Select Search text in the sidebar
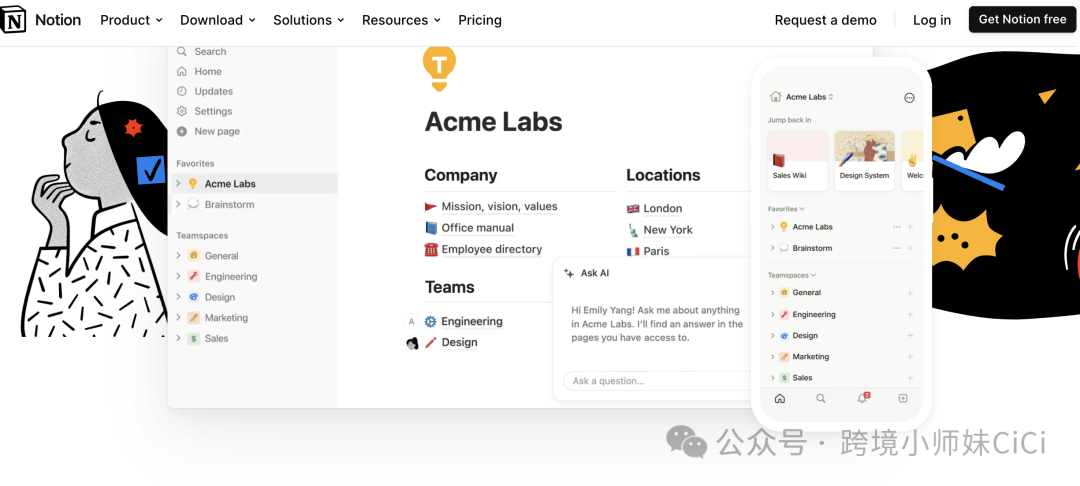The width and height of the screenshot is (1080, 486). [210, 52]
